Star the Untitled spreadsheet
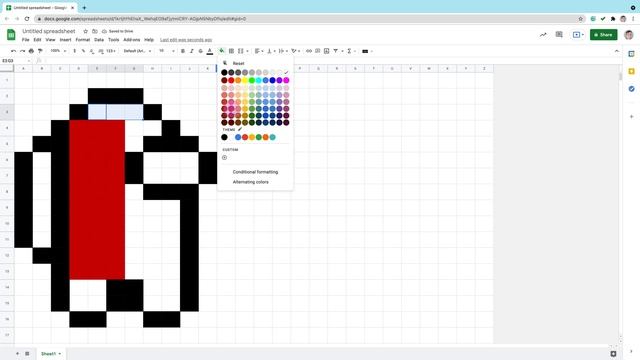This screenshot has width=640, height=360. [x=85, y=31]
